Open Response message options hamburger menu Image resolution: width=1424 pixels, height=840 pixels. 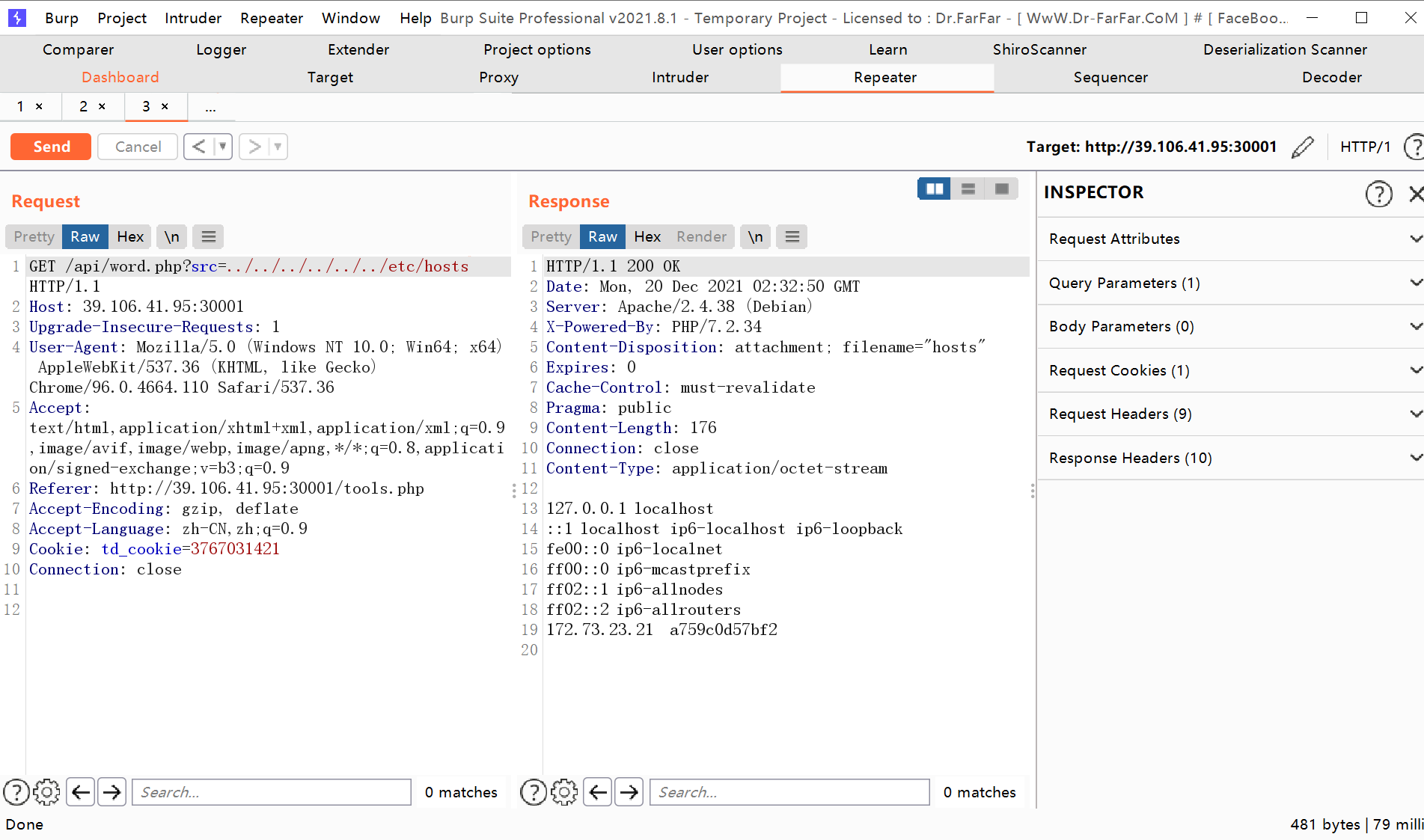coord(792,236)
